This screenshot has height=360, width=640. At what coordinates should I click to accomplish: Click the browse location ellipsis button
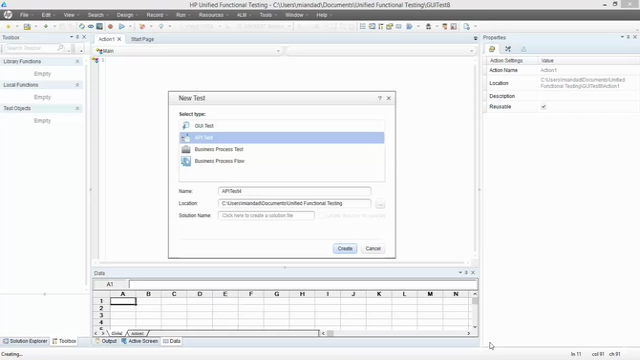380,204
